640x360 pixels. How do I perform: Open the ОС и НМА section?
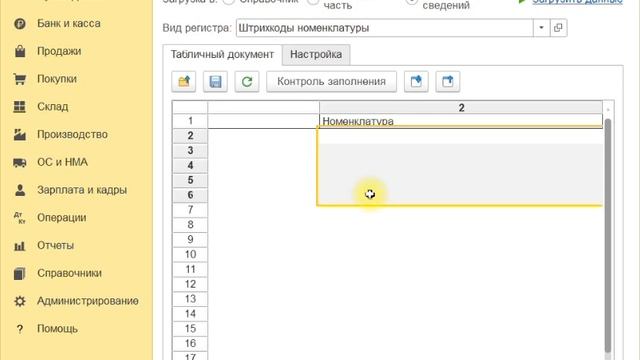point(62,162)
